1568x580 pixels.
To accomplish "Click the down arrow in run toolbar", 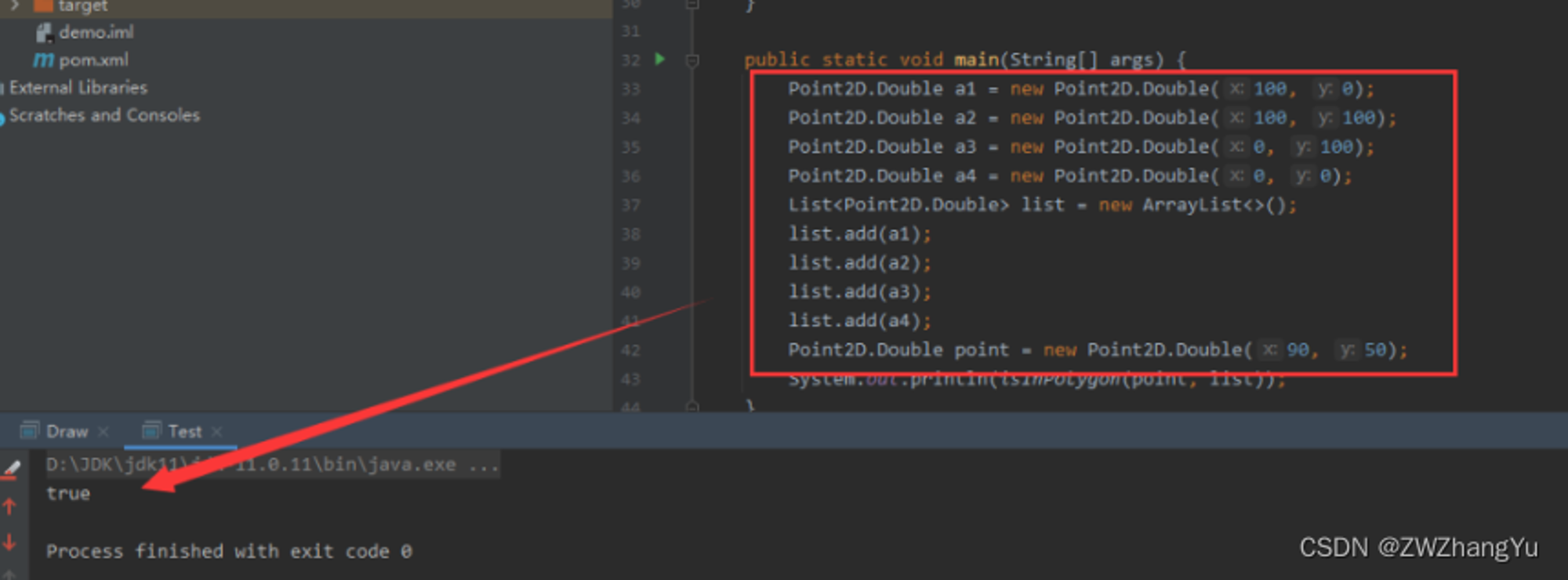I will click(9, 542).
